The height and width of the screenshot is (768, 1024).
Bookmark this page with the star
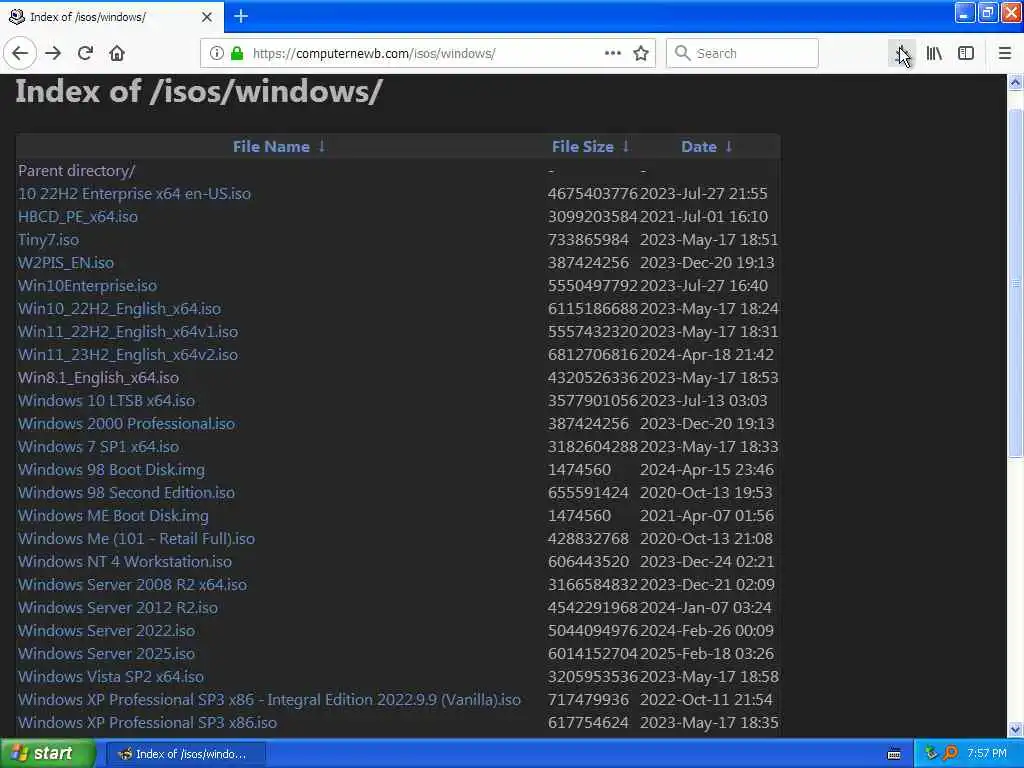pyautogui.click(x=641, y=53)
